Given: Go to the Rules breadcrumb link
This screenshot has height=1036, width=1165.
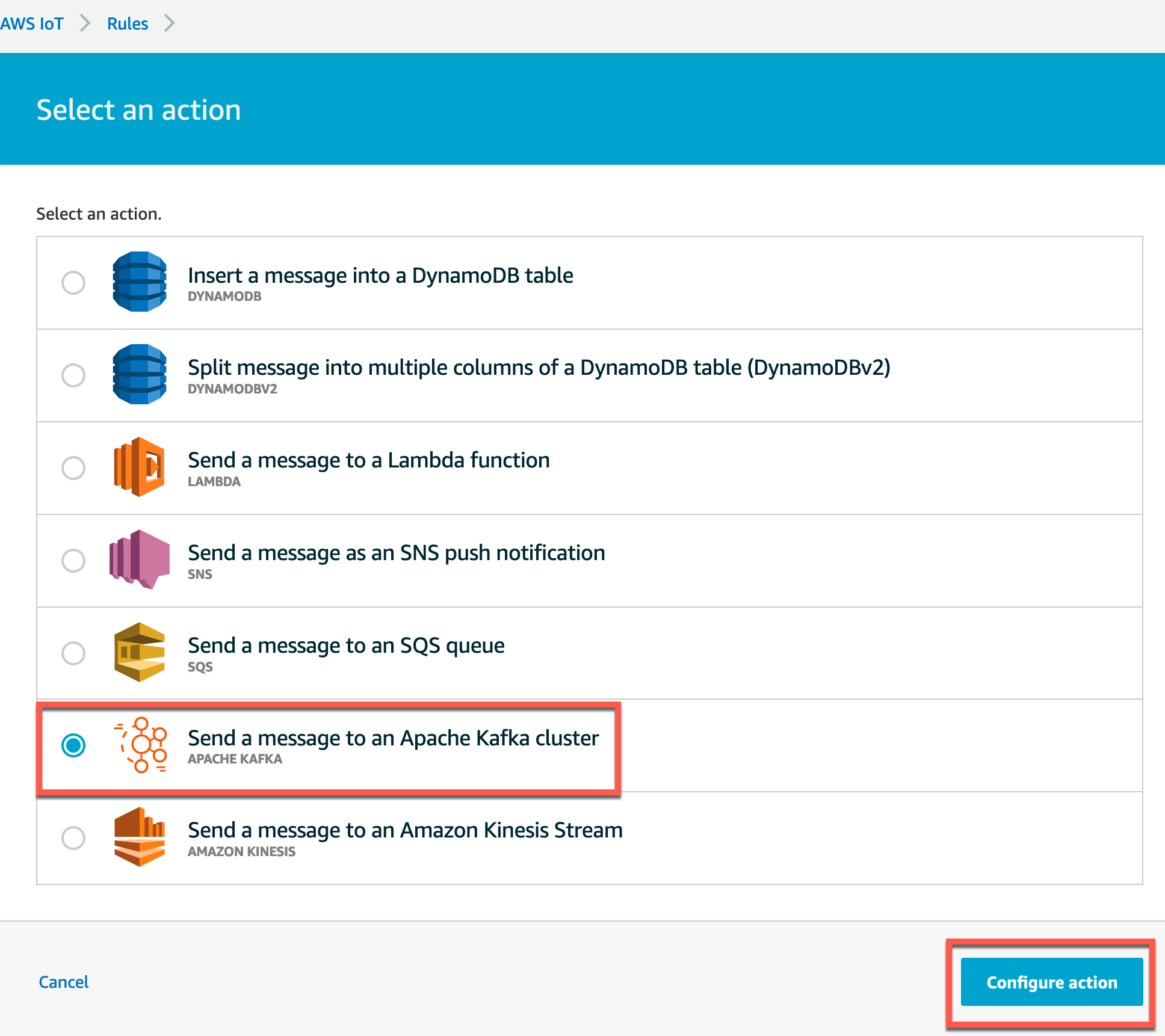Looking at the screenshot, I should pos(128,23).
